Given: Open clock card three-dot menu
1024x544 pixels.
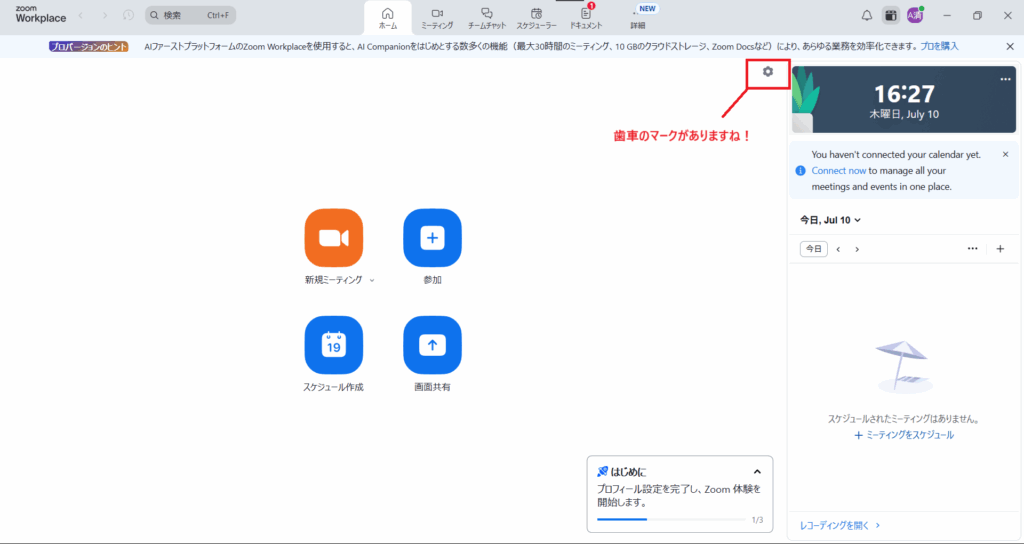Looking at the screenshot, I should [1005, 79].
